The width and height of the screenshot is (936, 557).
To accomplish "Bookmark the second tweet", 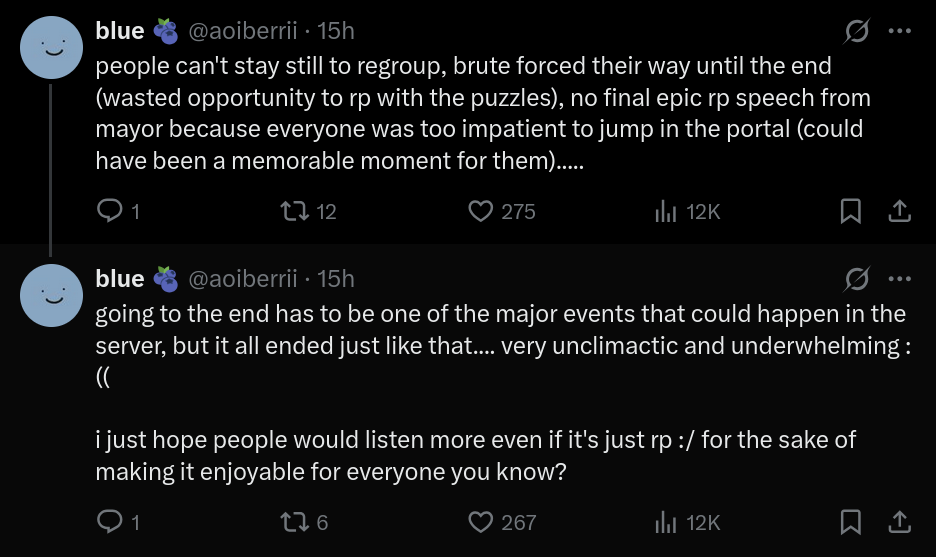I will click(x=850, y=521).
